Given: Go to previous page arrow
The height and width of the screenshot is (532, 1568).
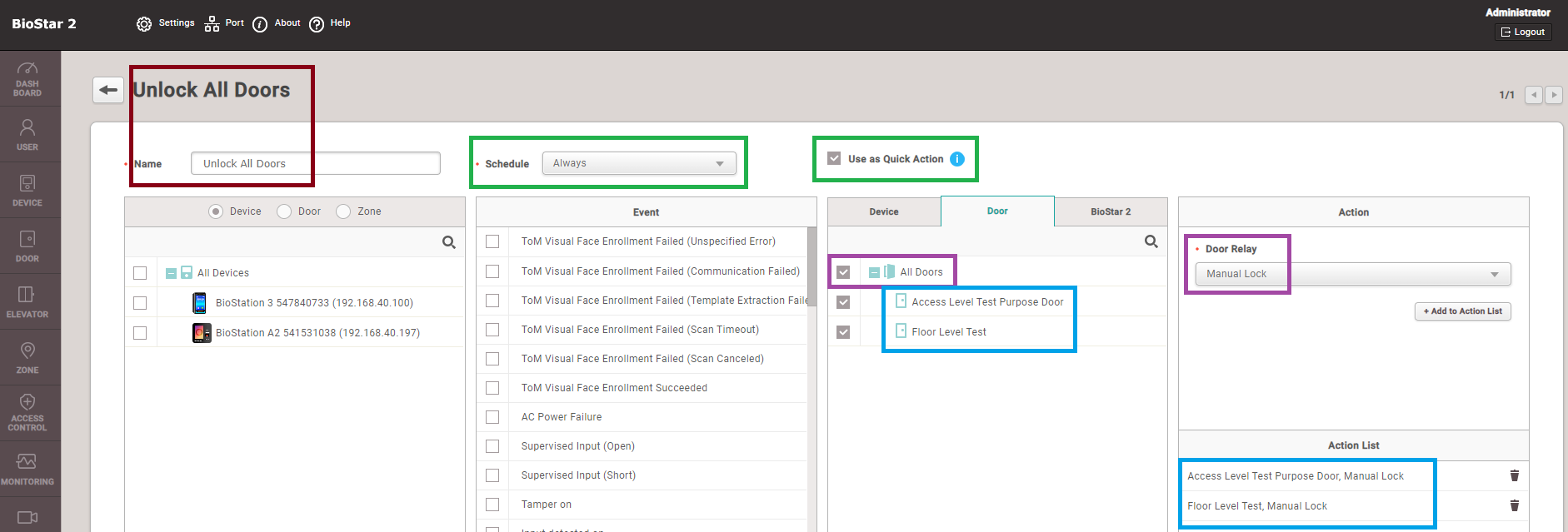Looking at the screenshot, I should point(1534,95).
